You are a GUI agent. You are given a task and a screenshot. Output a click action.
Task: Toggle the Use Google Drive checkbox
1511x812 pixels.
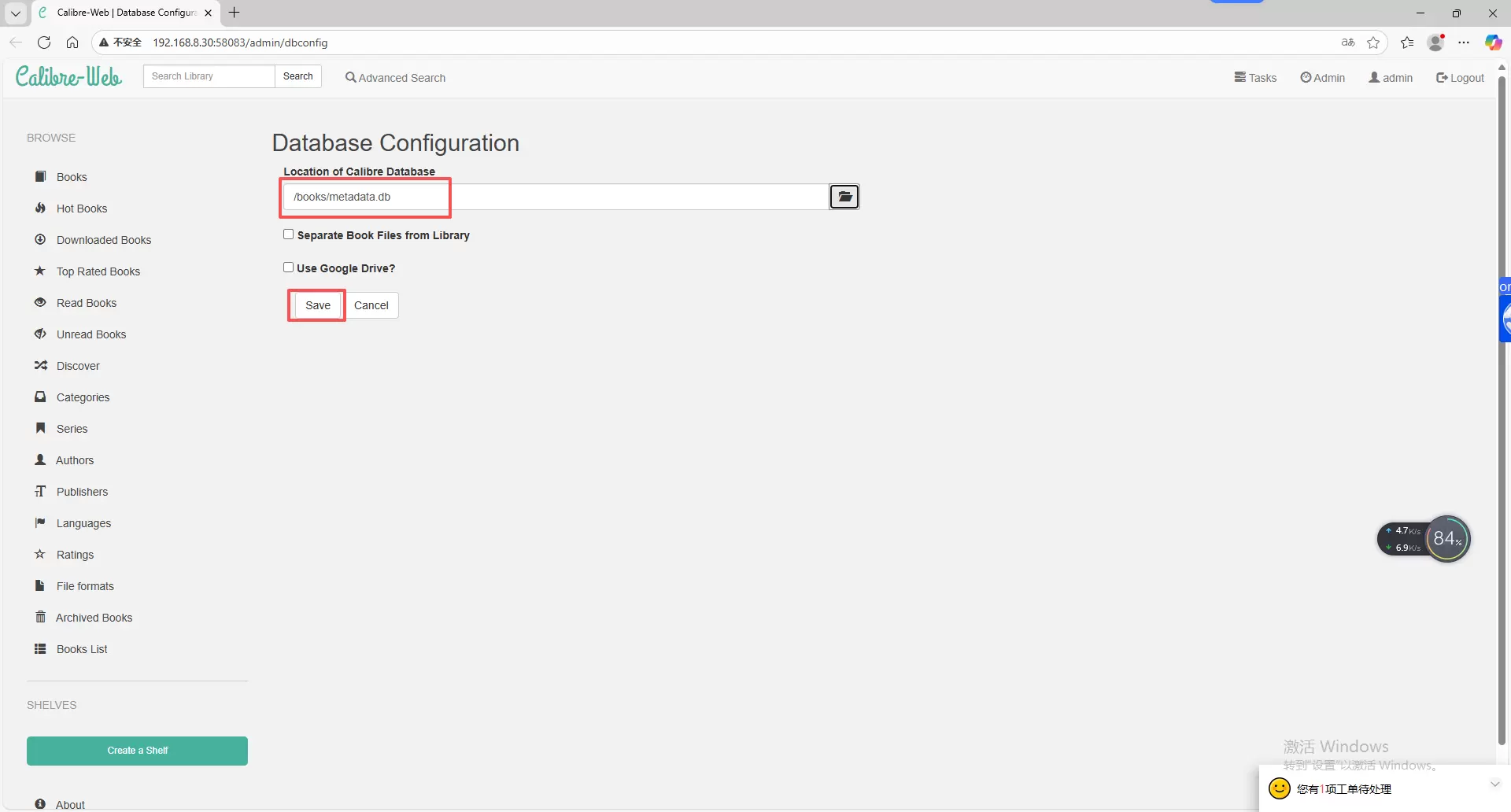tap(289, 268)
